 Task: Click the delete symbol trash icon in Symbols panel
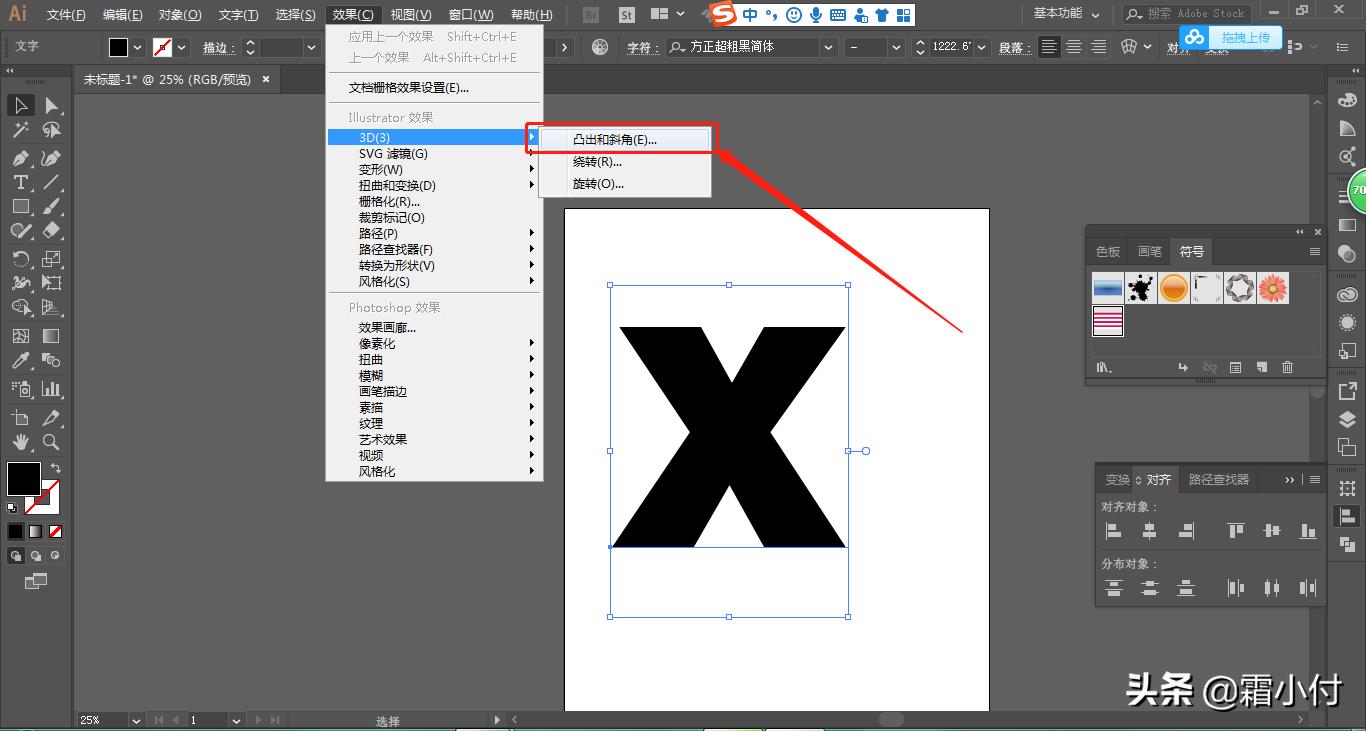(1288, 367)
